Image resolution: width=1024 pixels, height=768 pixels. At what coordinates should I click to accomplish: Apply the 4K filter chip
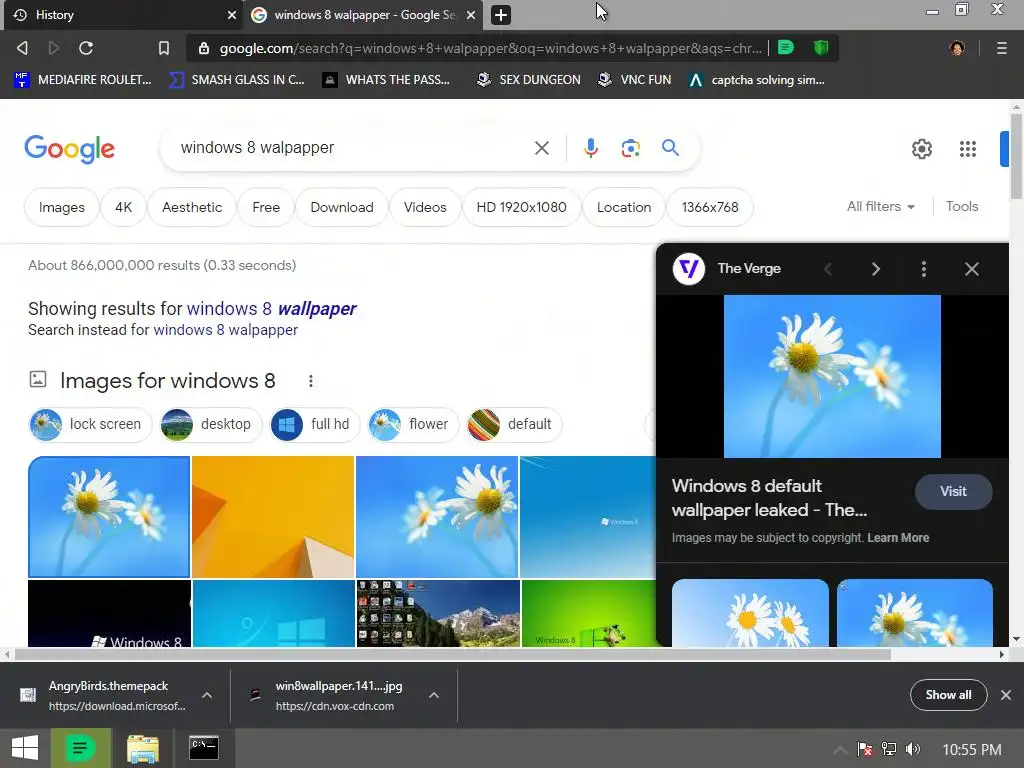point(123,207)
